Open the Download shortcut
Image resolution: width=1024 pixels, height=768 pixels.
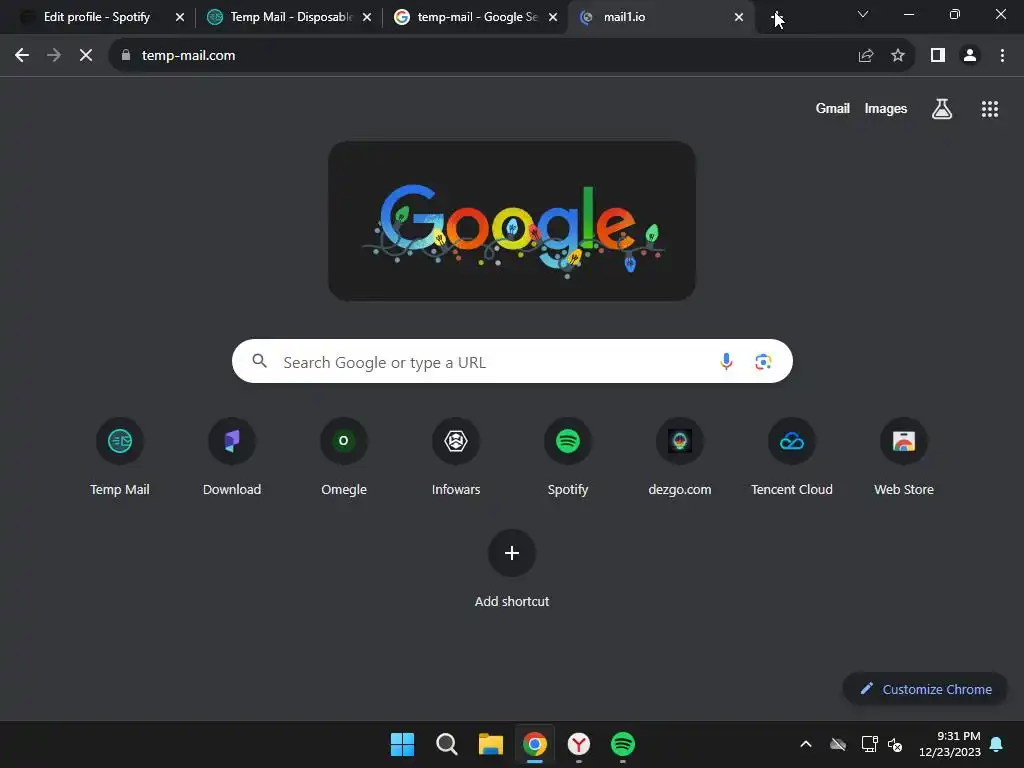[x=232, y=457]
